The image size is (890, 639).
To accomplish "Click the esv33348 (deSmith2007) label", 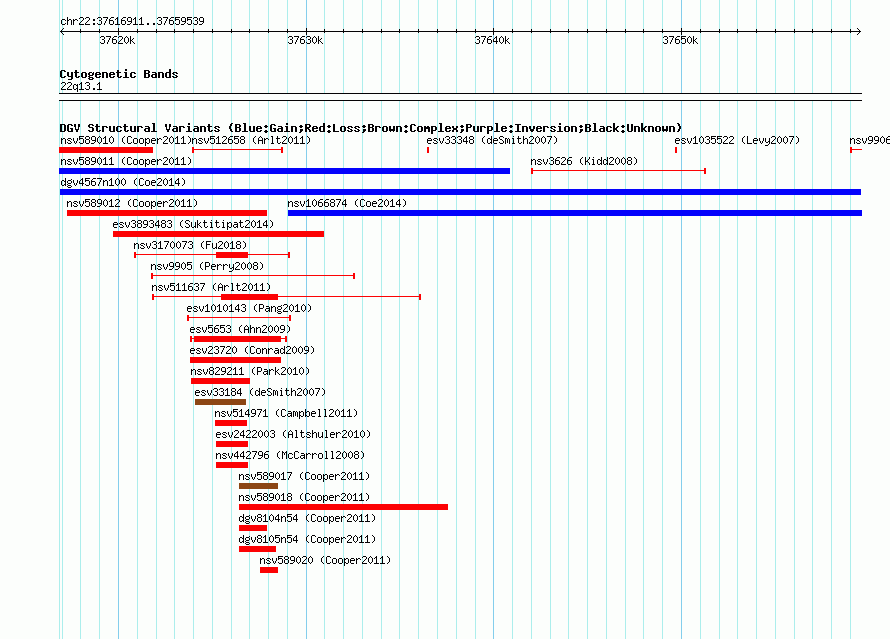I will point(492,140).
